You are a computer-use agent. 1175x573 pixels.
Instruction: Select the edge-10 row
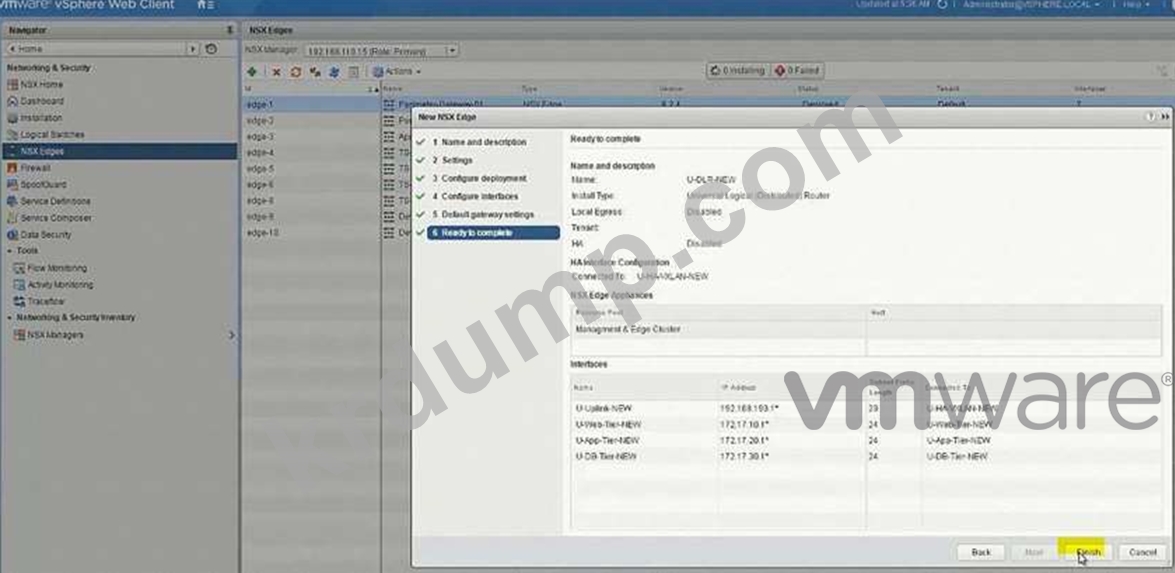pyautogui.click(x=312, y=233)
